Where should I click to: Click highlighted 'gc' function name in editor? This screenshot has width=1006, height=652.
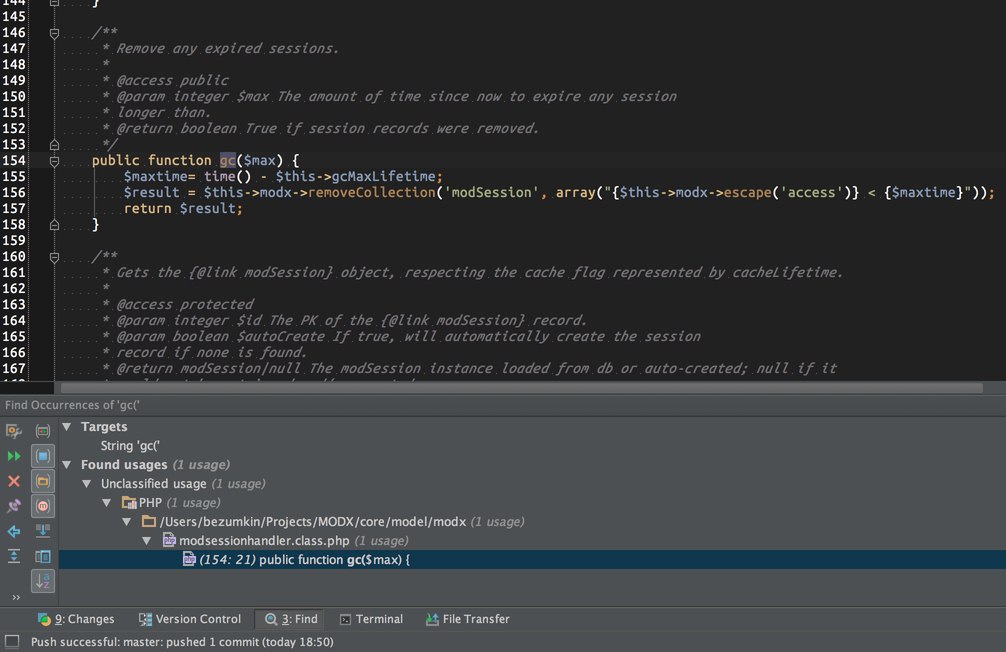tap(228, 160)
